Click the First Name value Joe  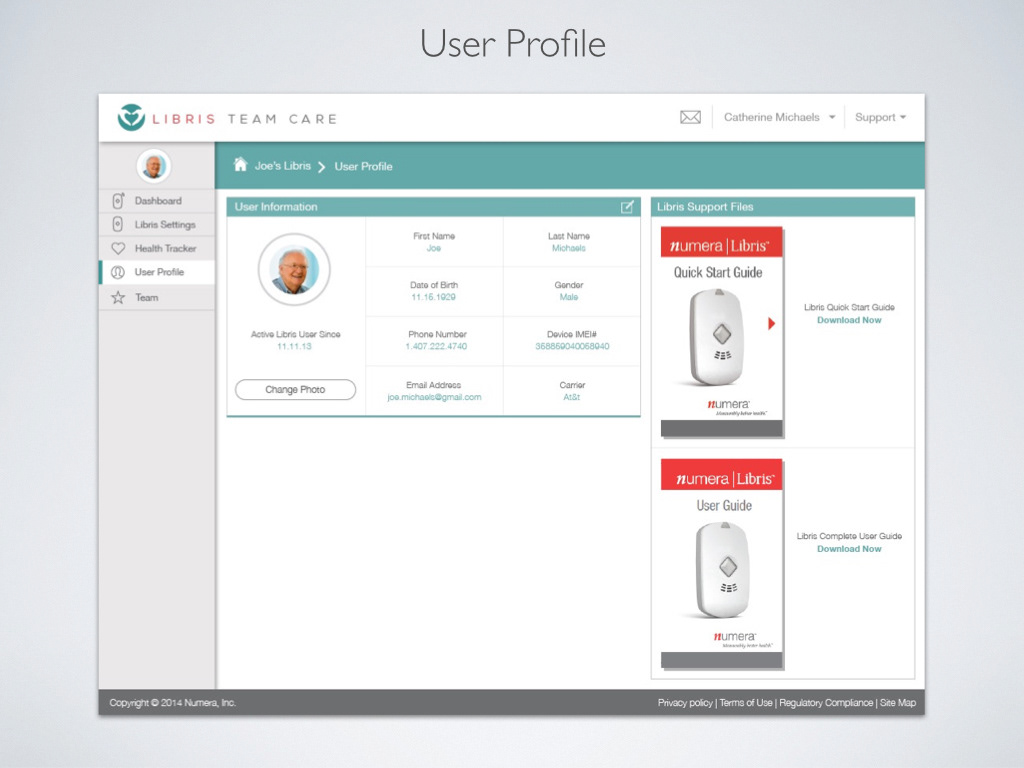434,248
